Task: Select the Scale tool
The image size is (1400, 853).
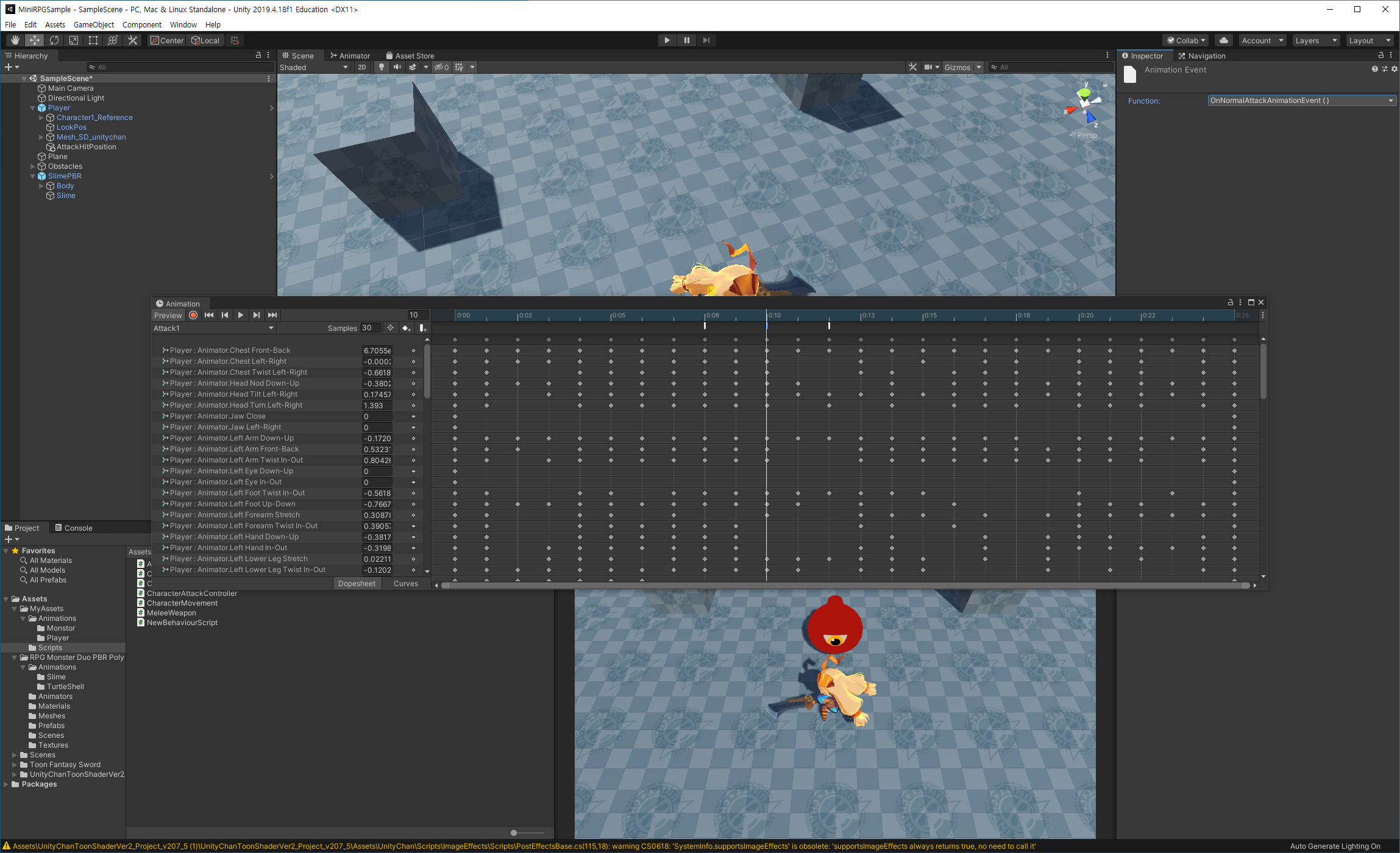Action: coord(74,40)
